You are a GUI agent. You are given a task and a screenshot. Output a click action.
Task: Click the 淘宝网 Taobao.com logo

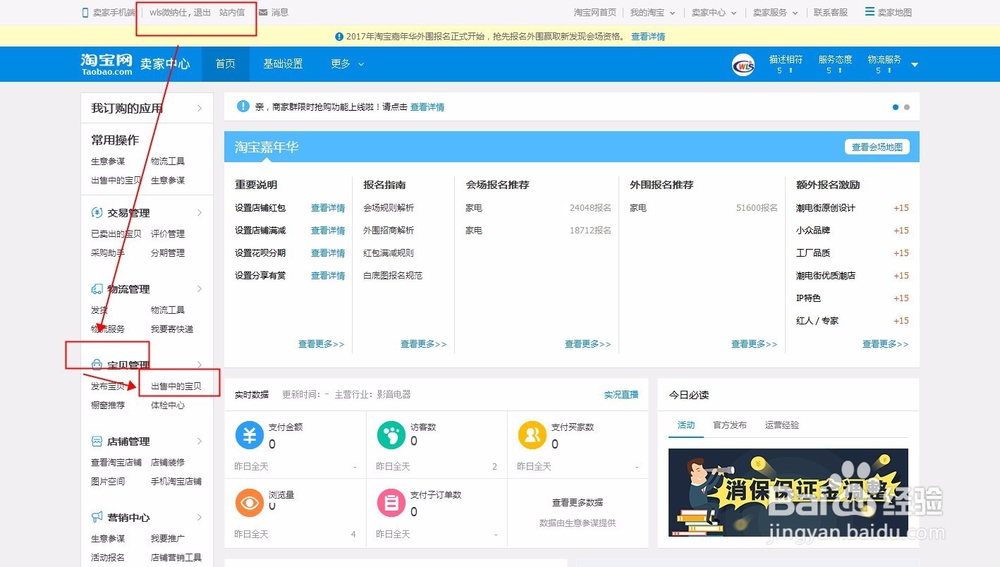(x=107, y=64)
